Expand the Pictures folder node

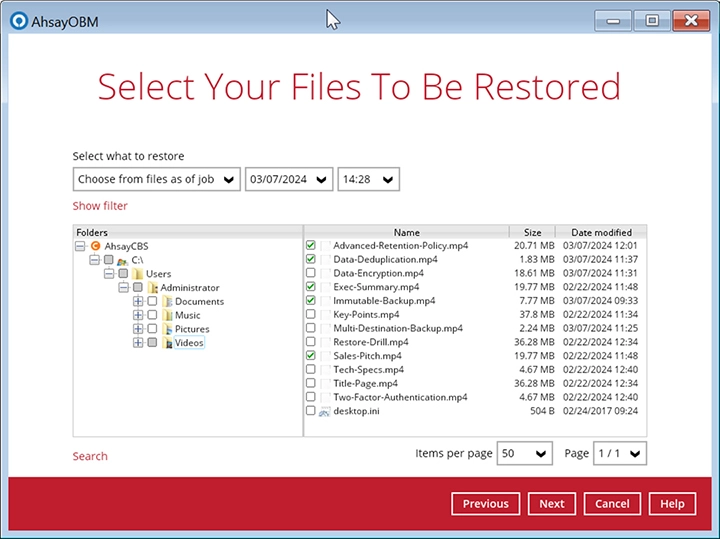click(138, 329)
